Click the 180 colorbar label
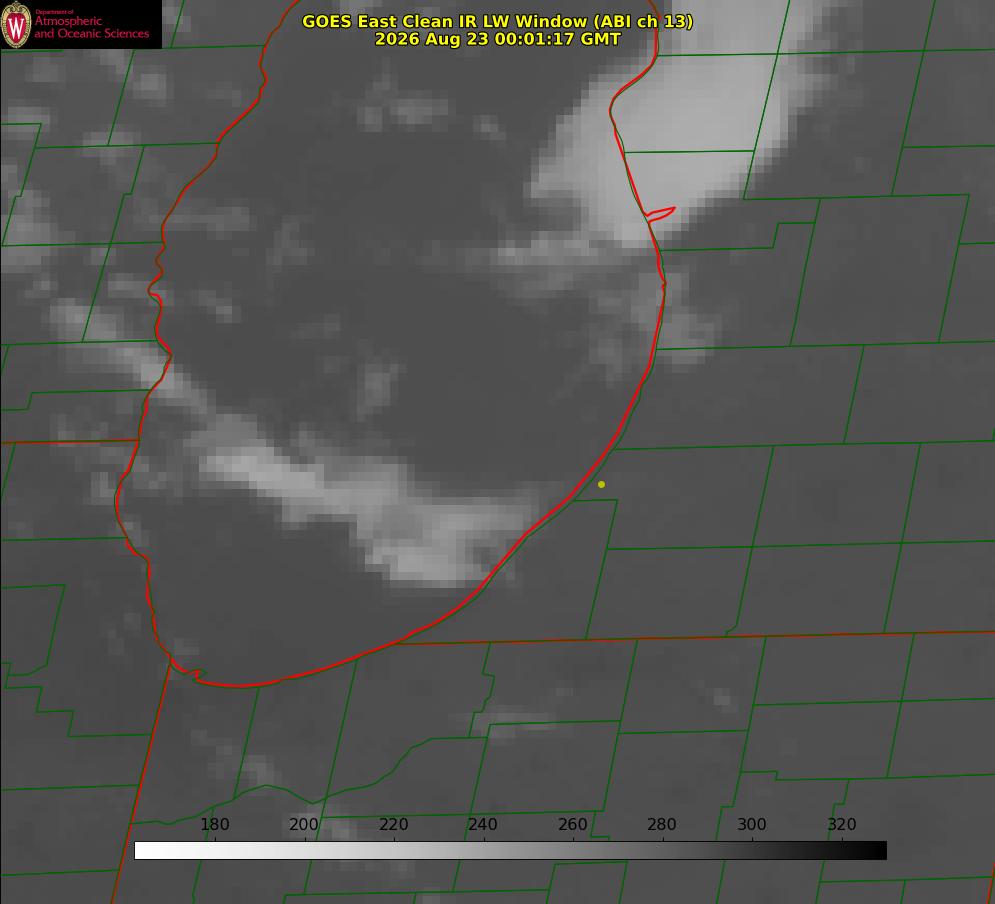This screenshot has height=904, width=995. coord(214,824)
